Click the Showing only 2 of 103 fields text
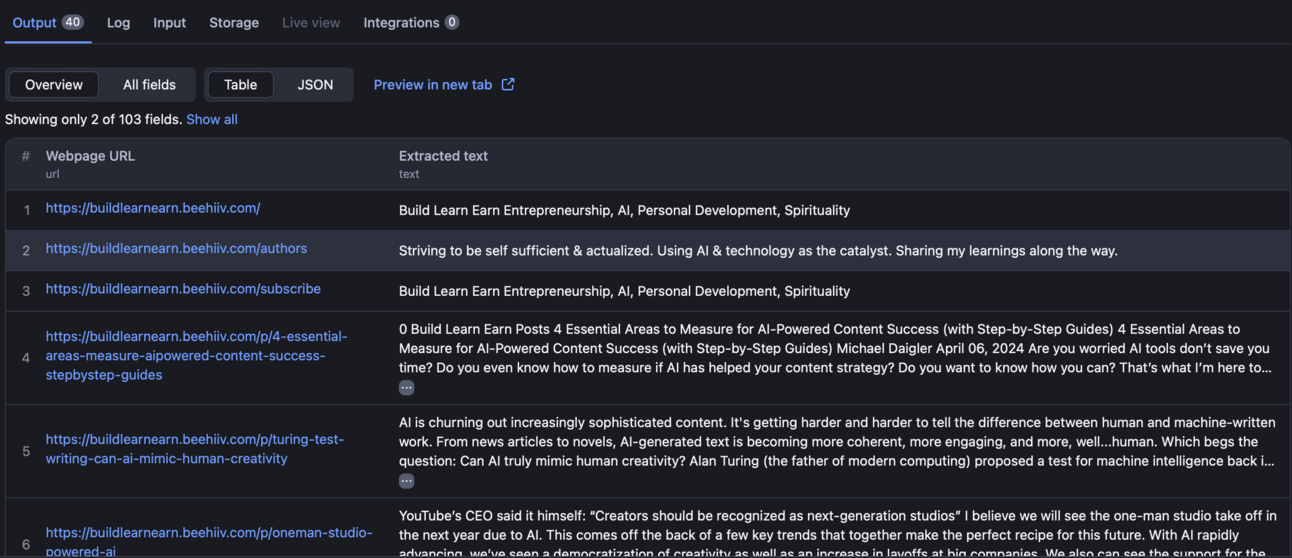 (93, 119)
